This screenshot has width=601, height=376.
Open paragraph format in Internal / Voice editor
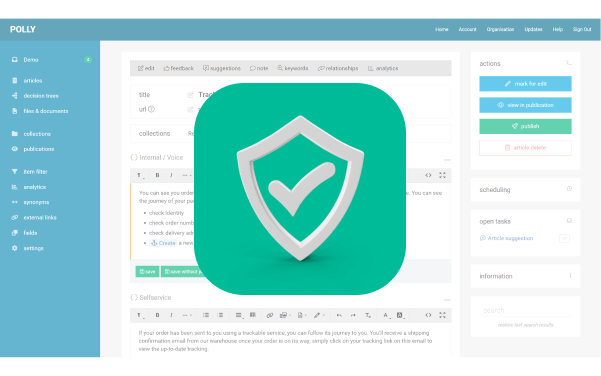coord(141,176)
